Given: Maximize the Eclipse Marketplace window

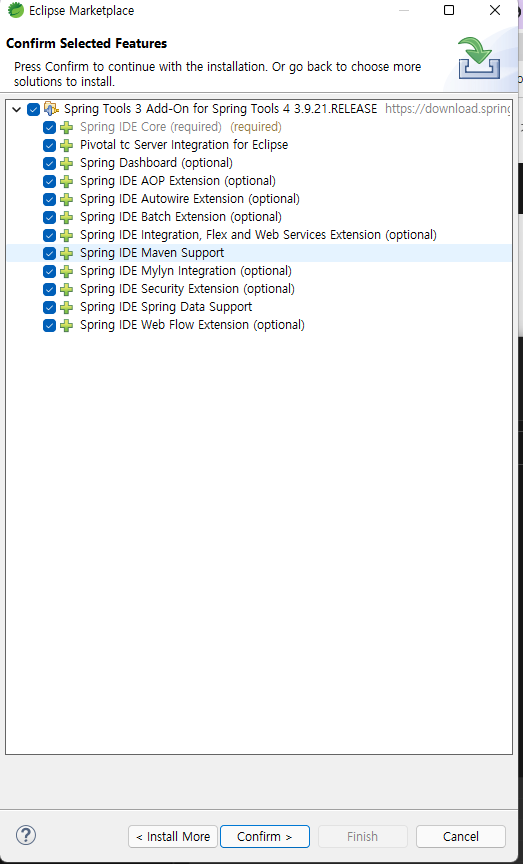Looking at the screenshot, I should click(449, 10).
